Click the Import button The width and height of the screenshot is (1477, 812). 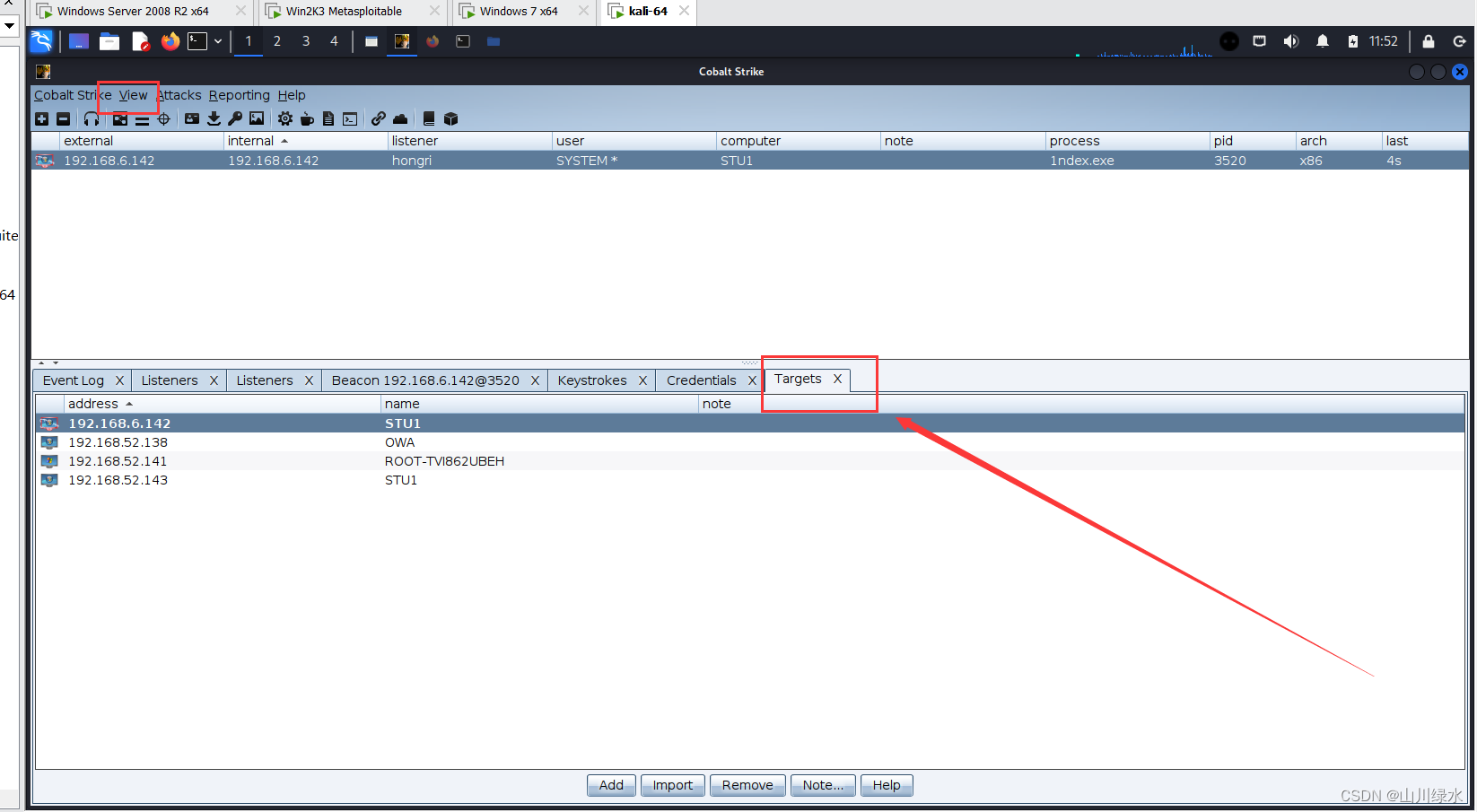672,785
